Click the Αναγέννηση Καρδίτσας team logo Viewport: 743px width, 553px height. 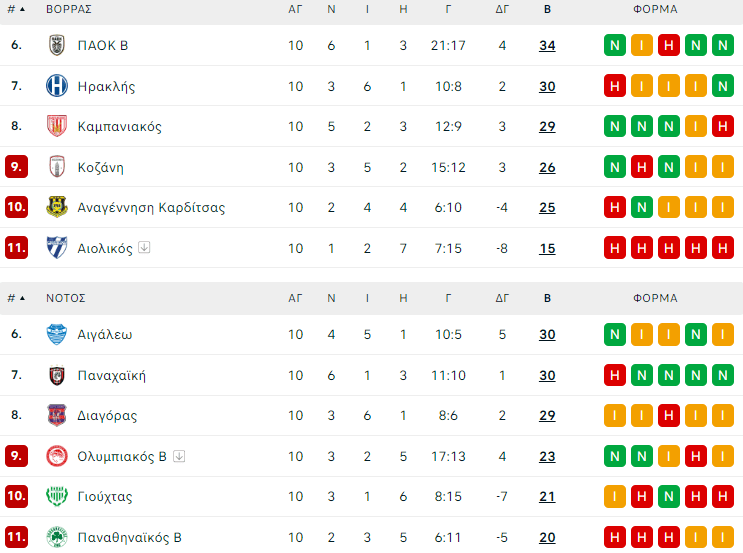point(56,208)
